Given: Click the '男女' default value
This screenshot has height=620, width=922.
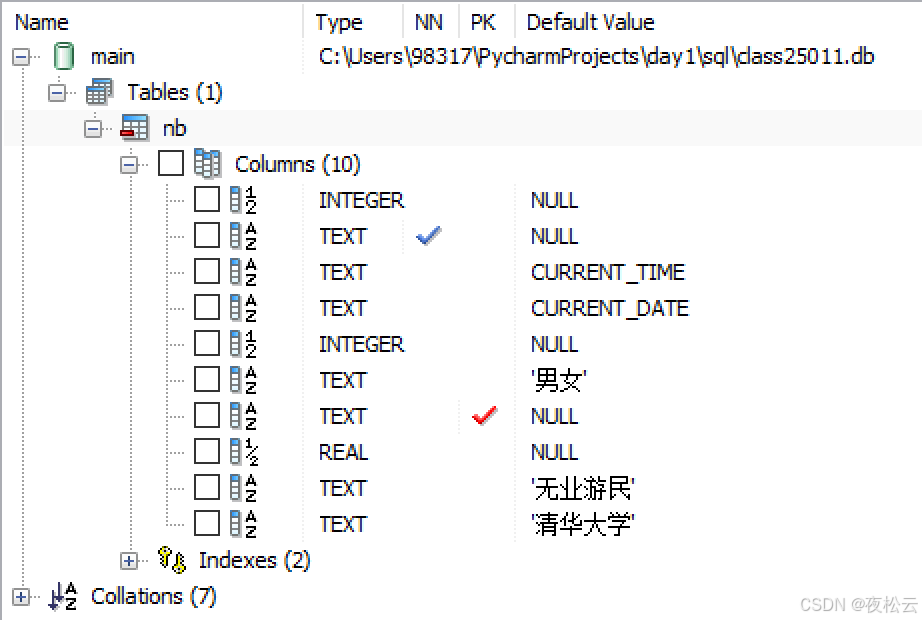Looking at the screenshot, I should tap(559, 380).
